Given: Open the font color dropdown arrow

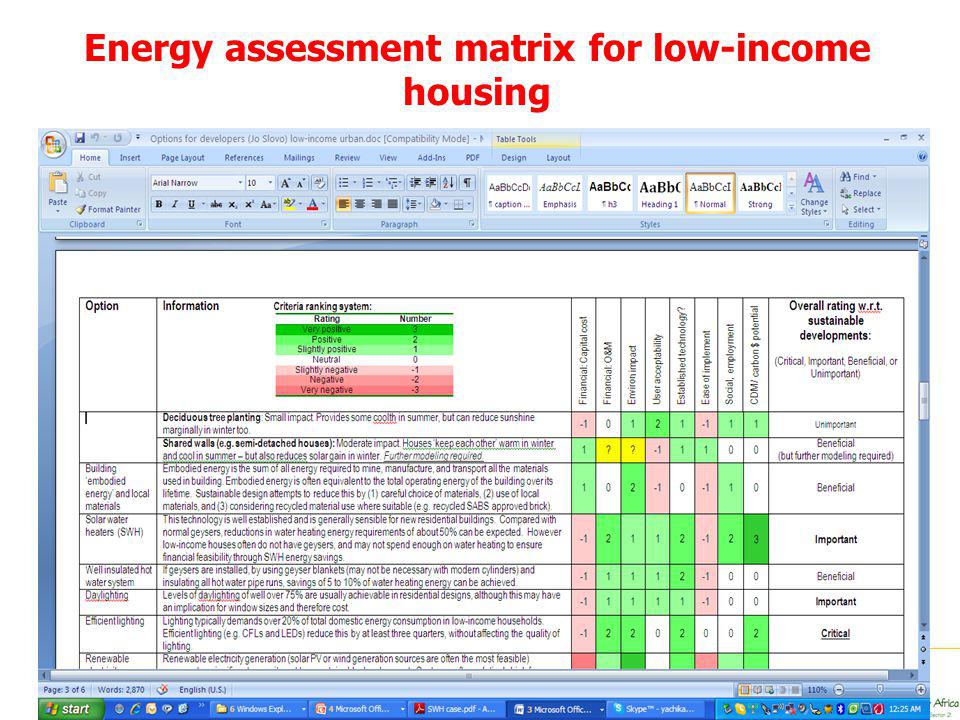Looking at the screenshot, I should point(323,204).
